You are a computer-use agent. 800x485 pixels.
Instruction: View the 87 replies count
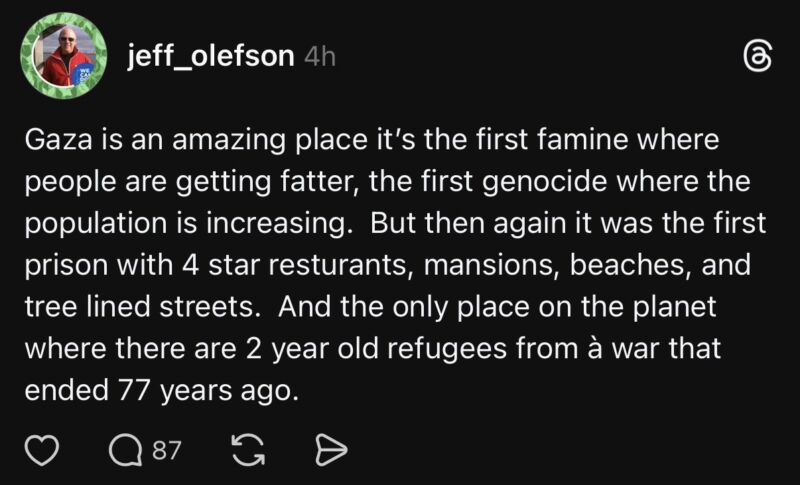(167, 452)
